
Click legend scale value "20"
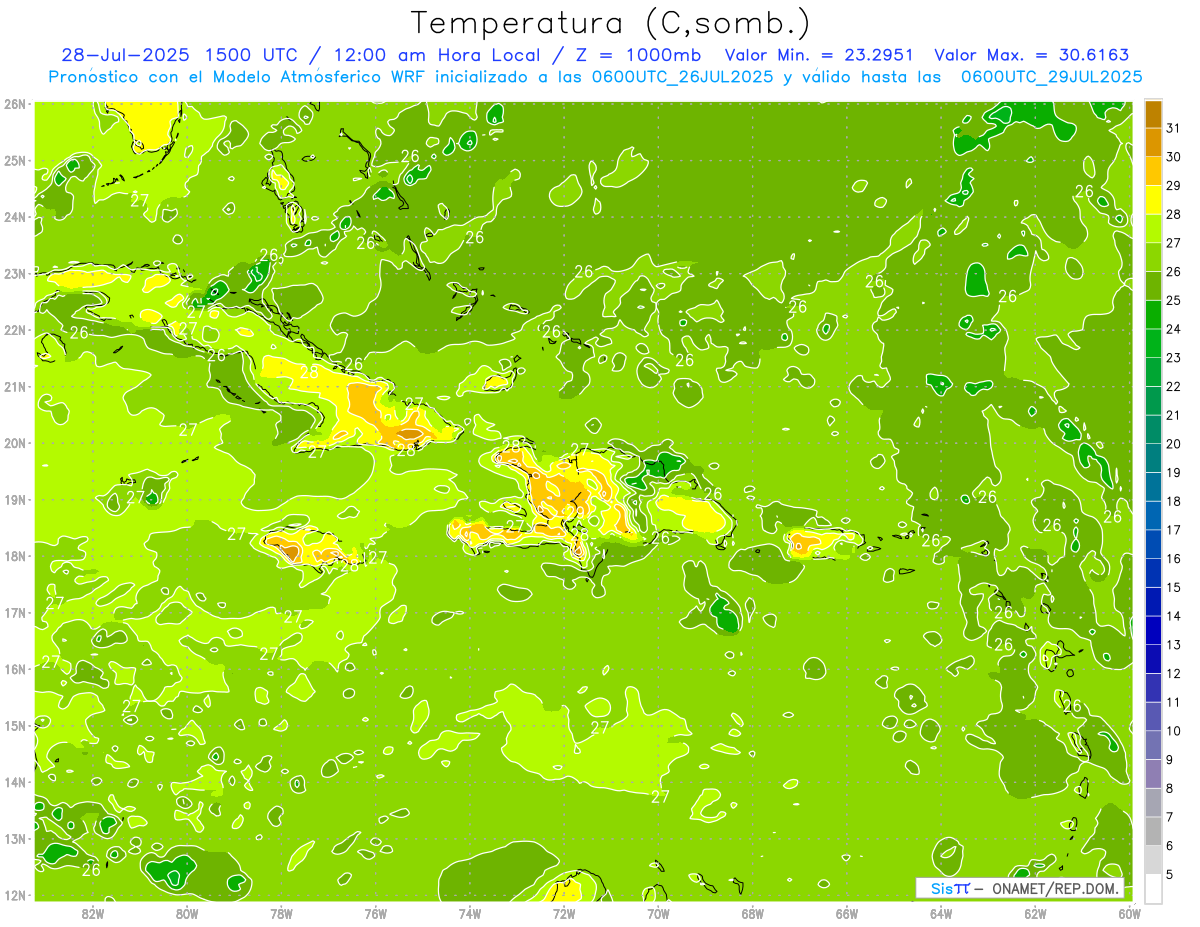1173,444
